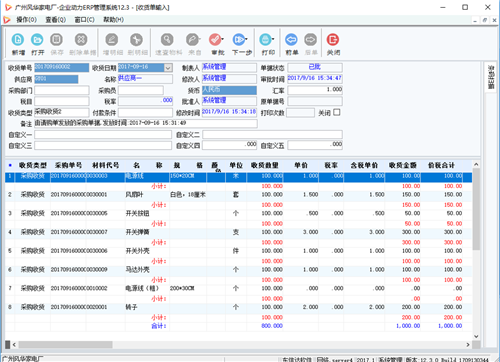Viewport: 500px width, 362px height.
Task: Click the horizontal scrollbar thumb
Action: (65, 344)
